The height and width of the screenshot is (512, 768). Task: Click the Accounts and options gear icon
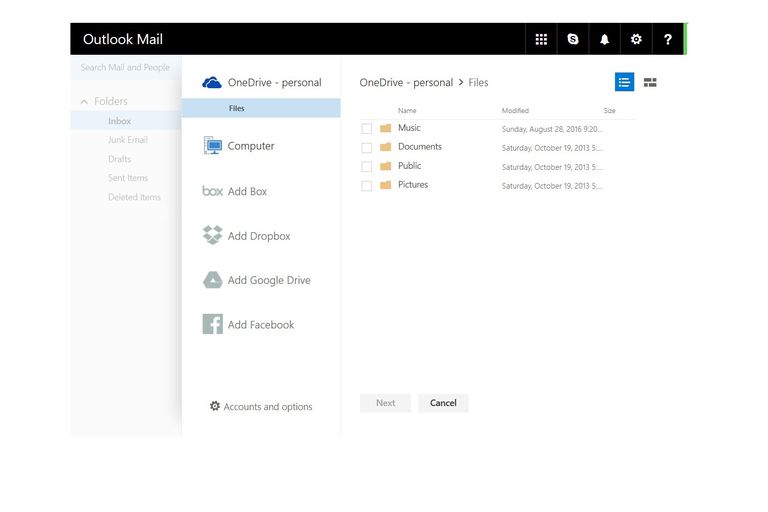(215, 406)
